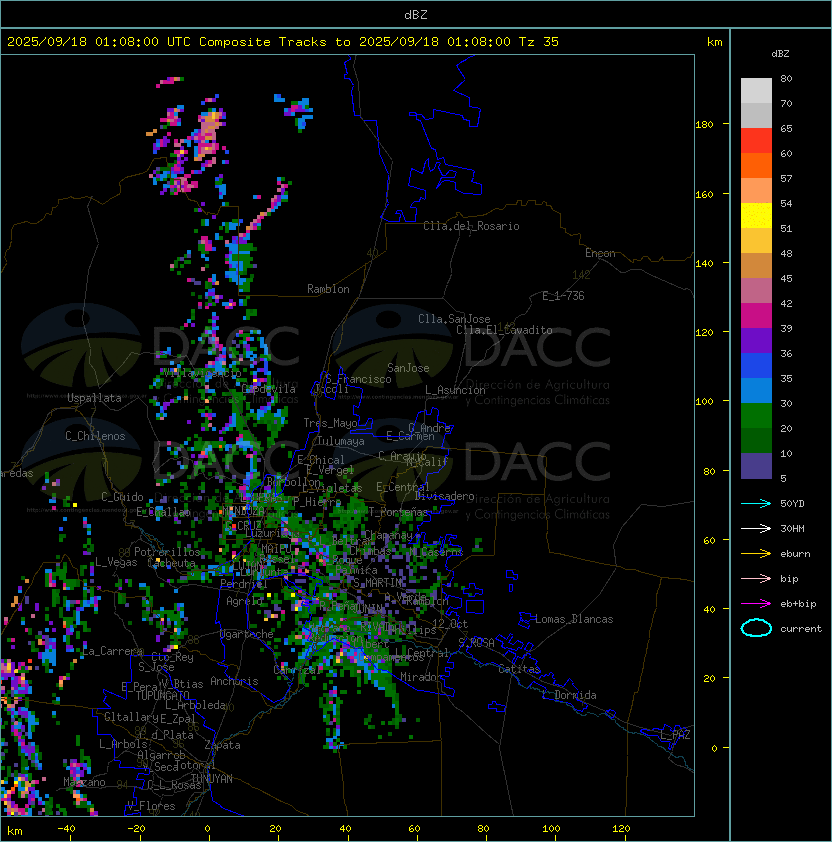
Task: Click the '180' tick on the vertical axis
Action: (x=704, y=125)
